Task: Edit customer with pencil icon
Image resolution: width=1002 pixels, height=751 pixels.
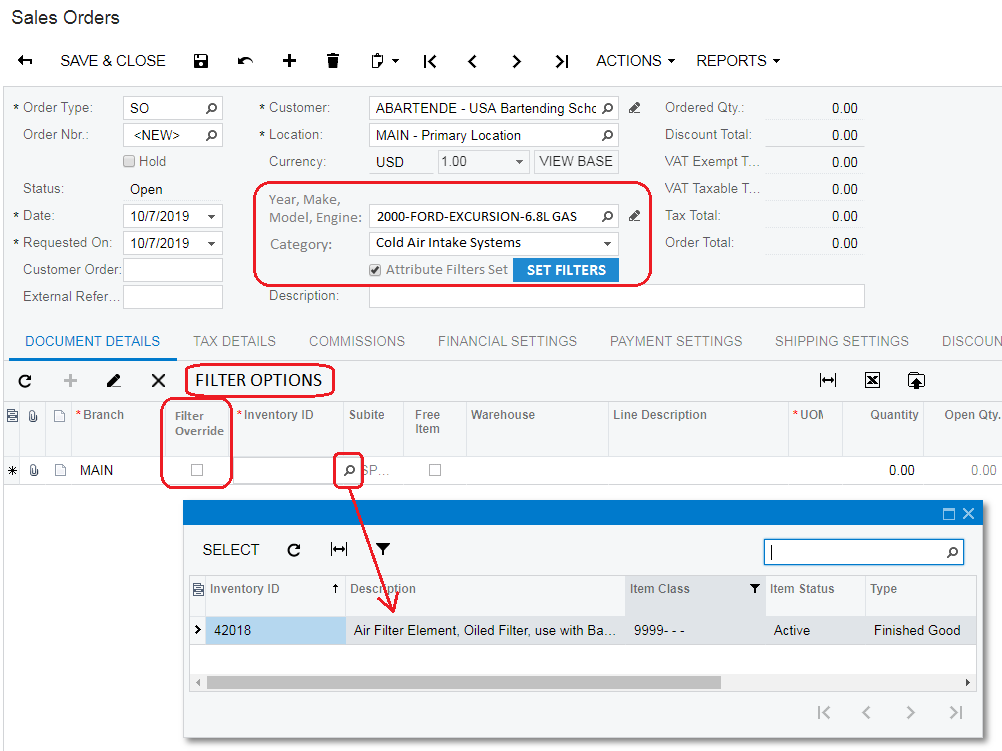Action: [x=635, y=108]
